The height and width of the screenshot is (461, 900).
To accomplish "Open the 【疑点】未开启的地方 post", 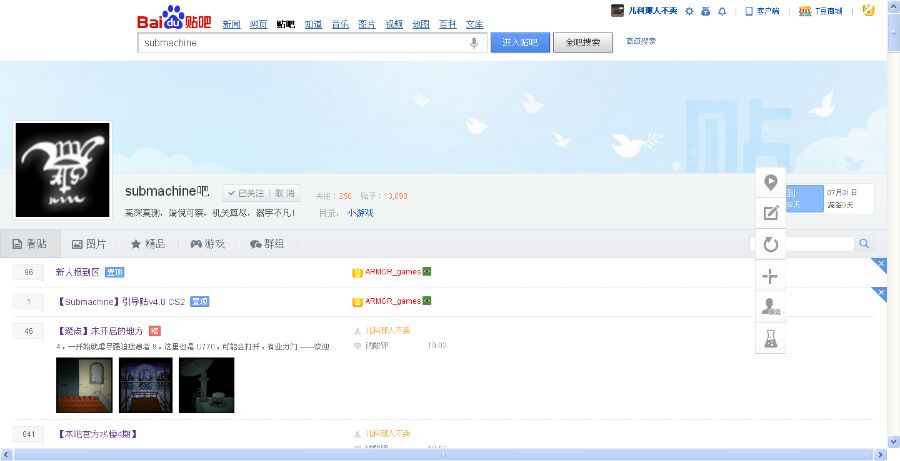I will click(99, 331).
